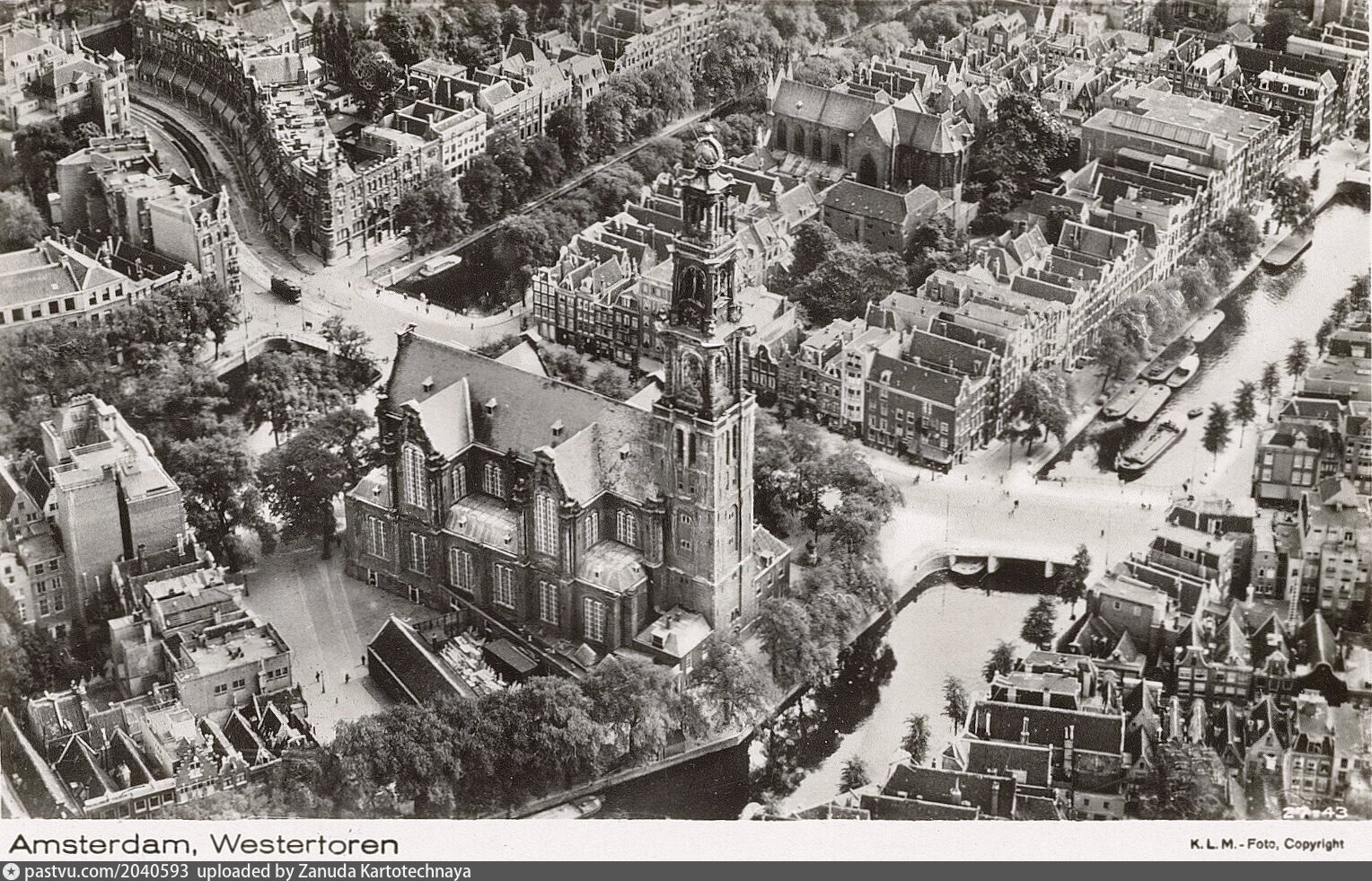
Task: Open the pastvu.com/2040593 link text
Action: pyautogui.click(x=107, y=872)
